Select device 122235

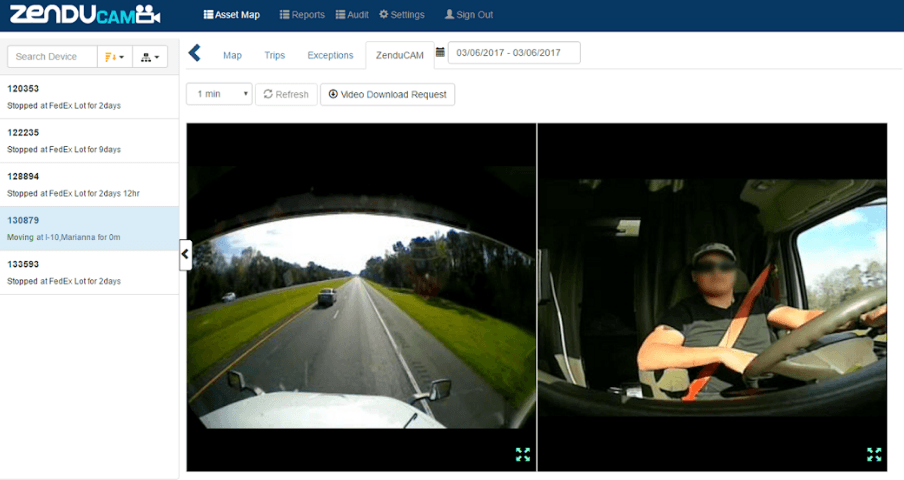89,141
